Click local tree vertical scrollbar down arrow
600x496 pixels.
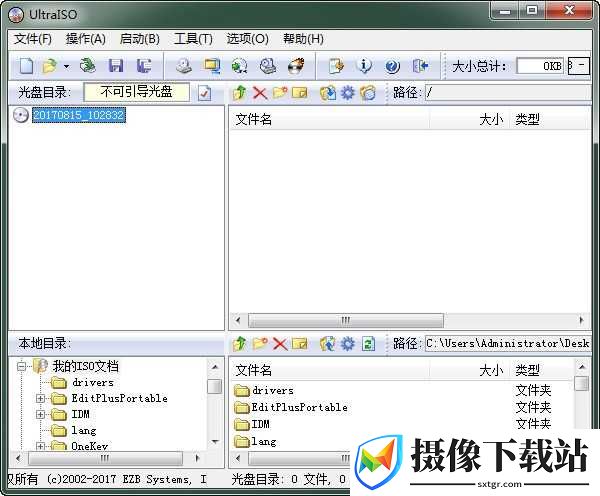pos(215,441)
